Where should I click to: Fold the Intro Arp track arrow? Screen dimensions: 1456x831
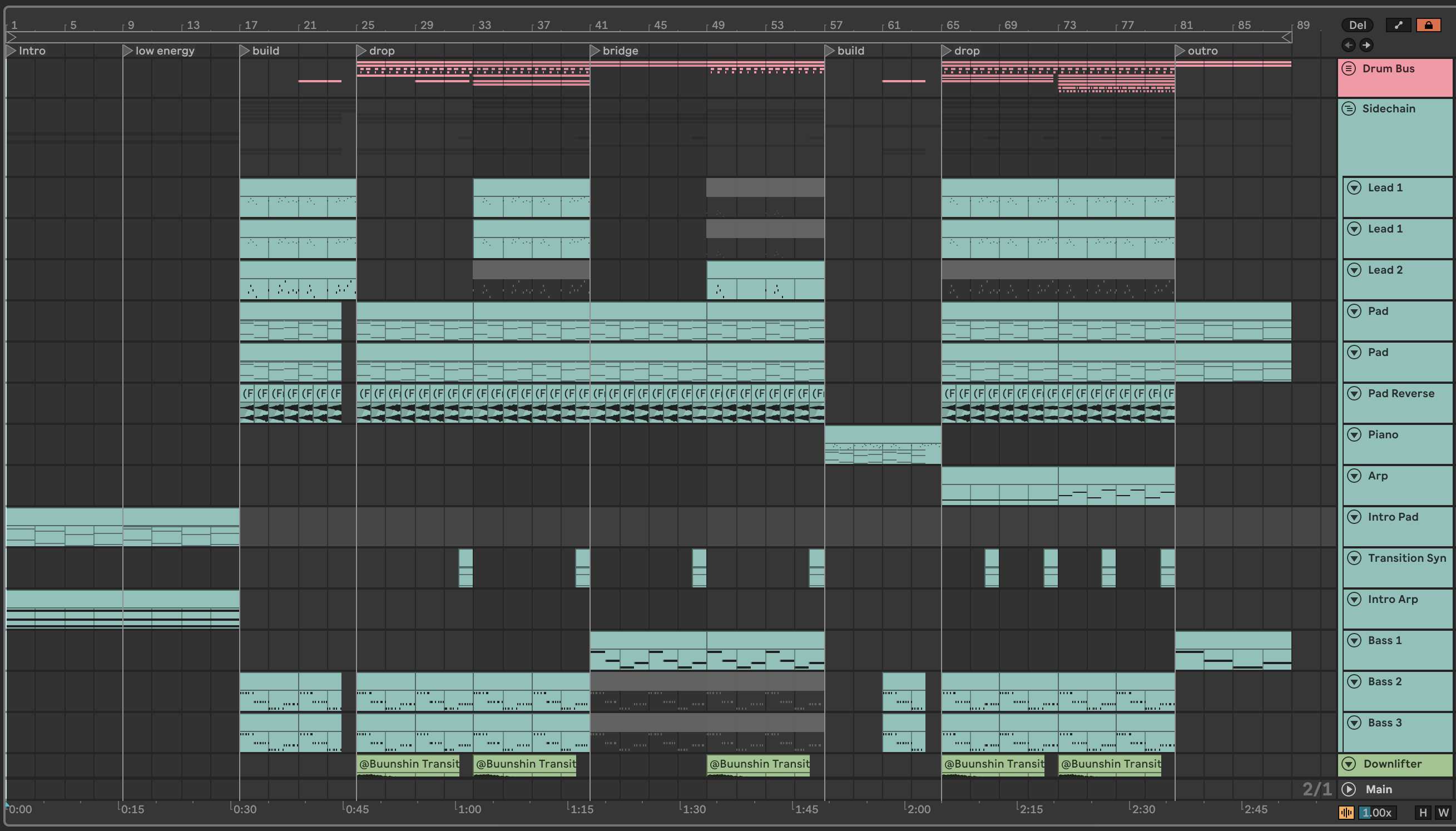[x=1354, y=598]
